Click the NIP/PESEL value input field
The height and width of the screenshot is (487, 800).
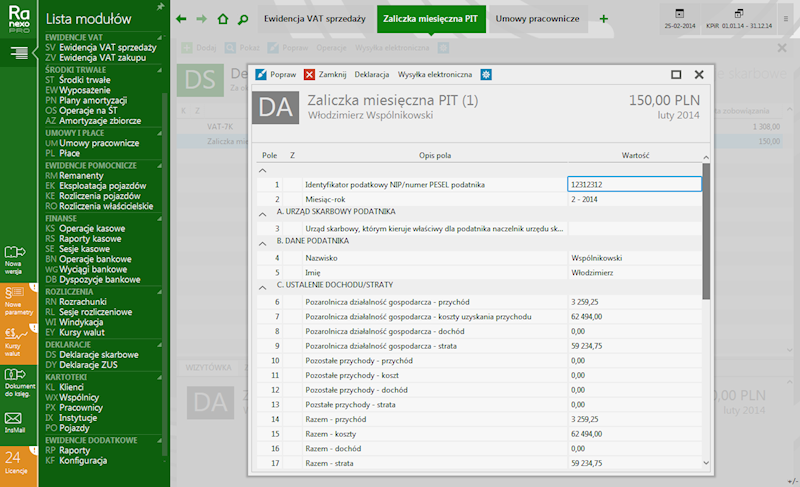click(633, 185)
